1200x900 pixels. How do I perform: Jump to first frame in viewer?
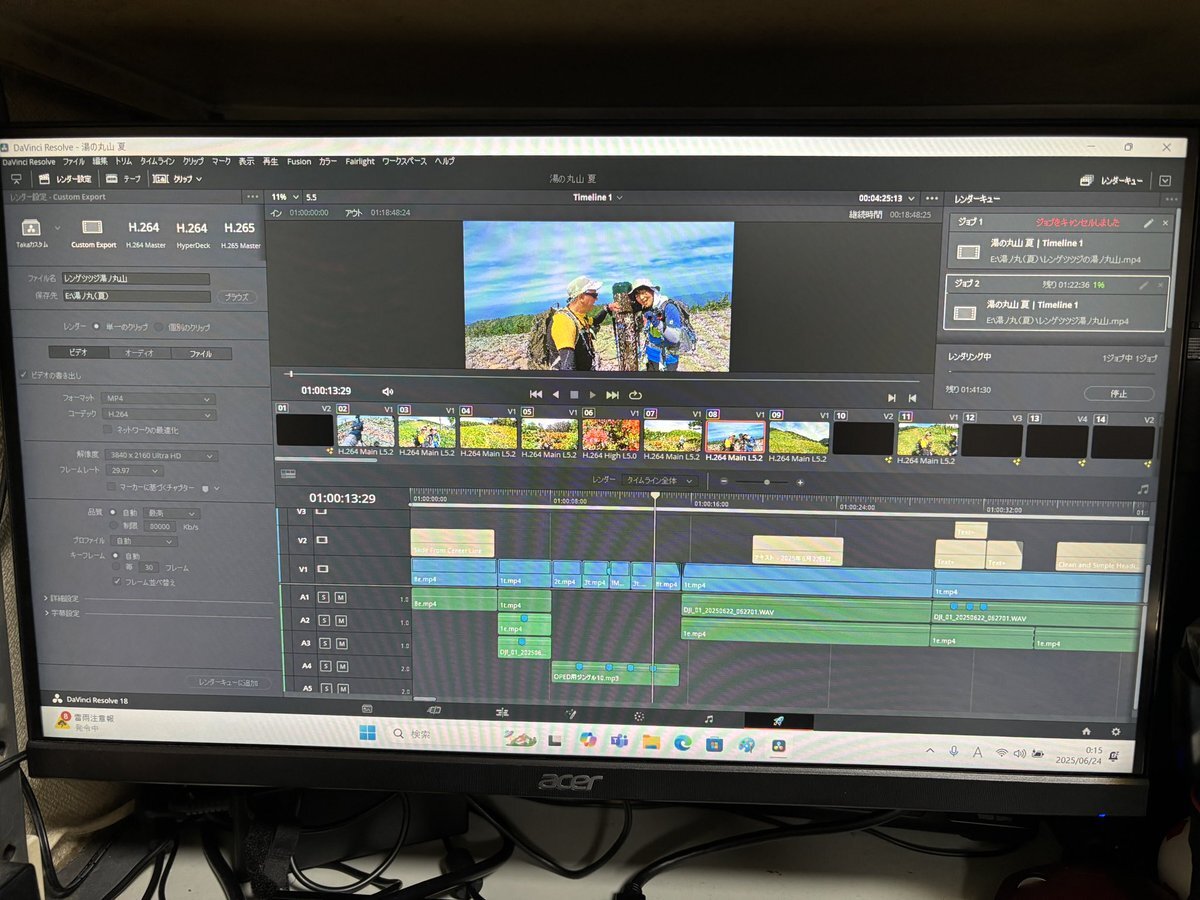(536, 395)
